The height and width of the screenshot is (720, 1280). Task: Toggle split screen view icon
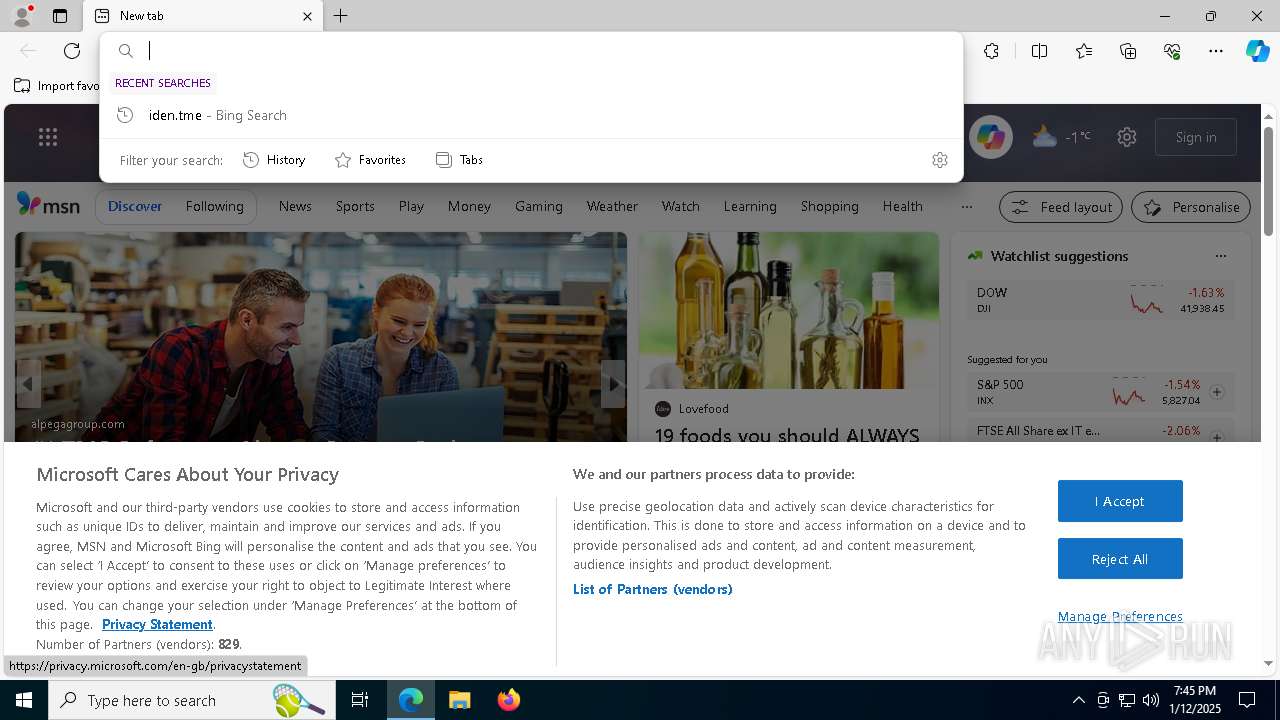click(1039, 51)
